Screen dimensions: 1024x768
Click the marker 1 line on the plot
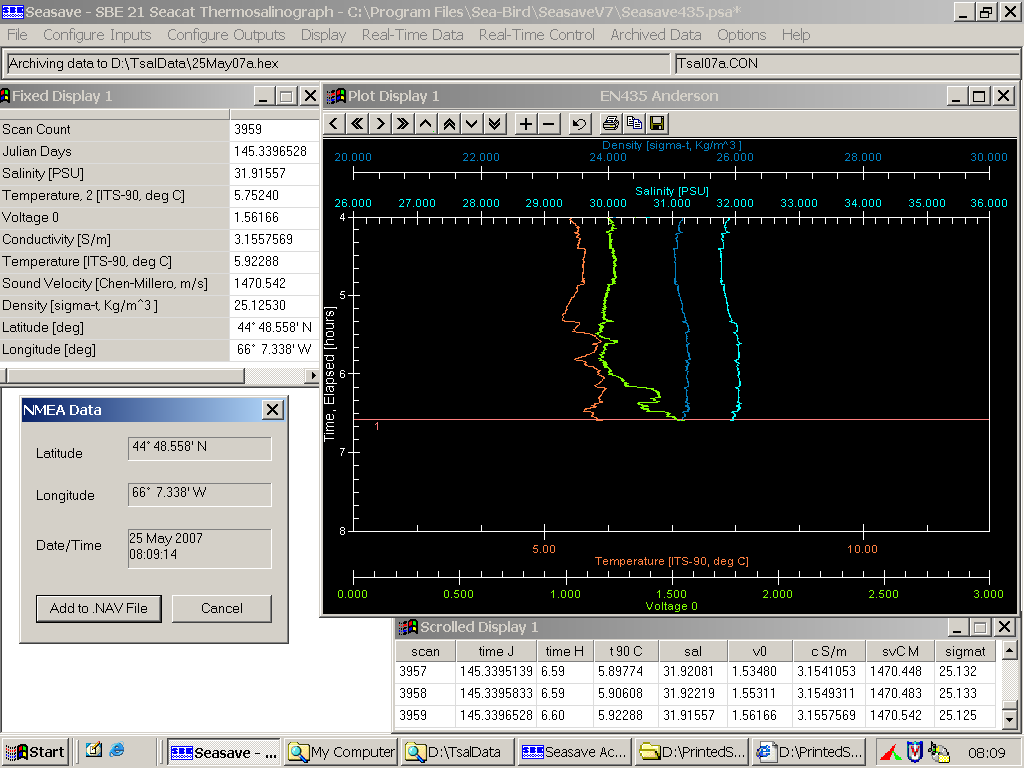pyautogui.click(x=671, y=420)
